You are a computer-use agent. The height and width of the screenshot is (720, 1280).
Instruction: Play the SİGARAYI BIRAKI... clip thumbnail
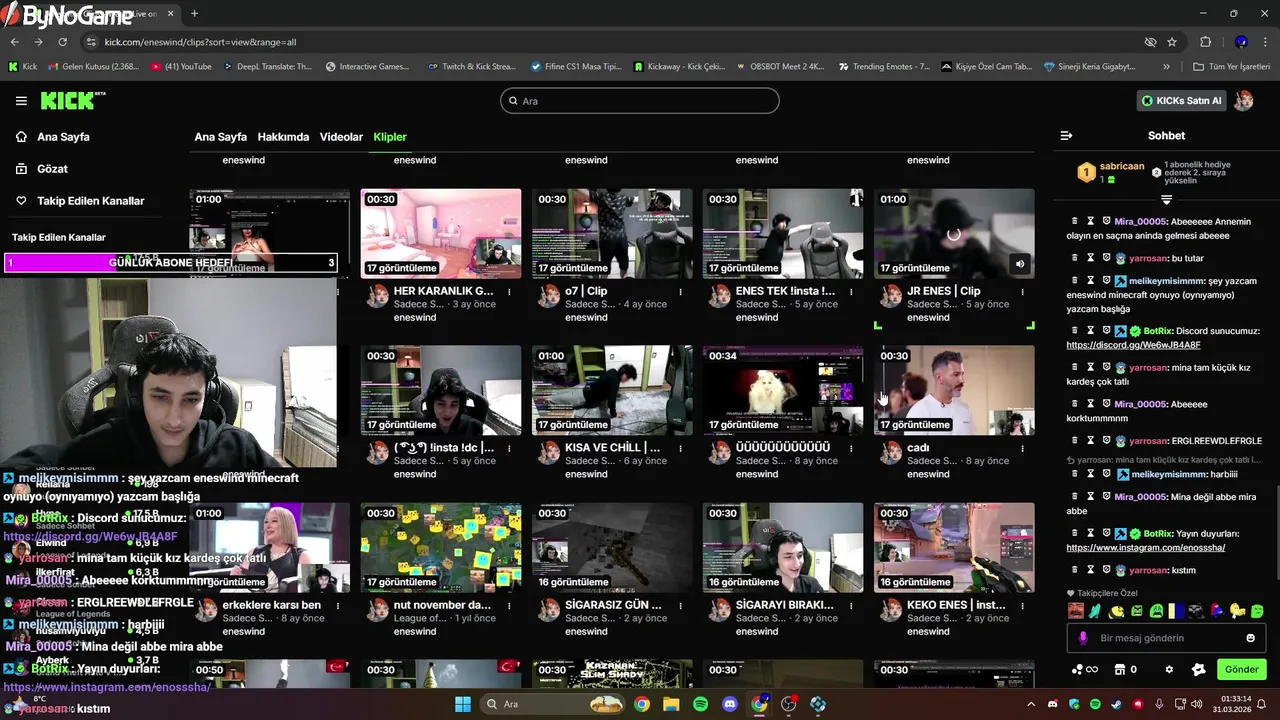tap(783, 547)
